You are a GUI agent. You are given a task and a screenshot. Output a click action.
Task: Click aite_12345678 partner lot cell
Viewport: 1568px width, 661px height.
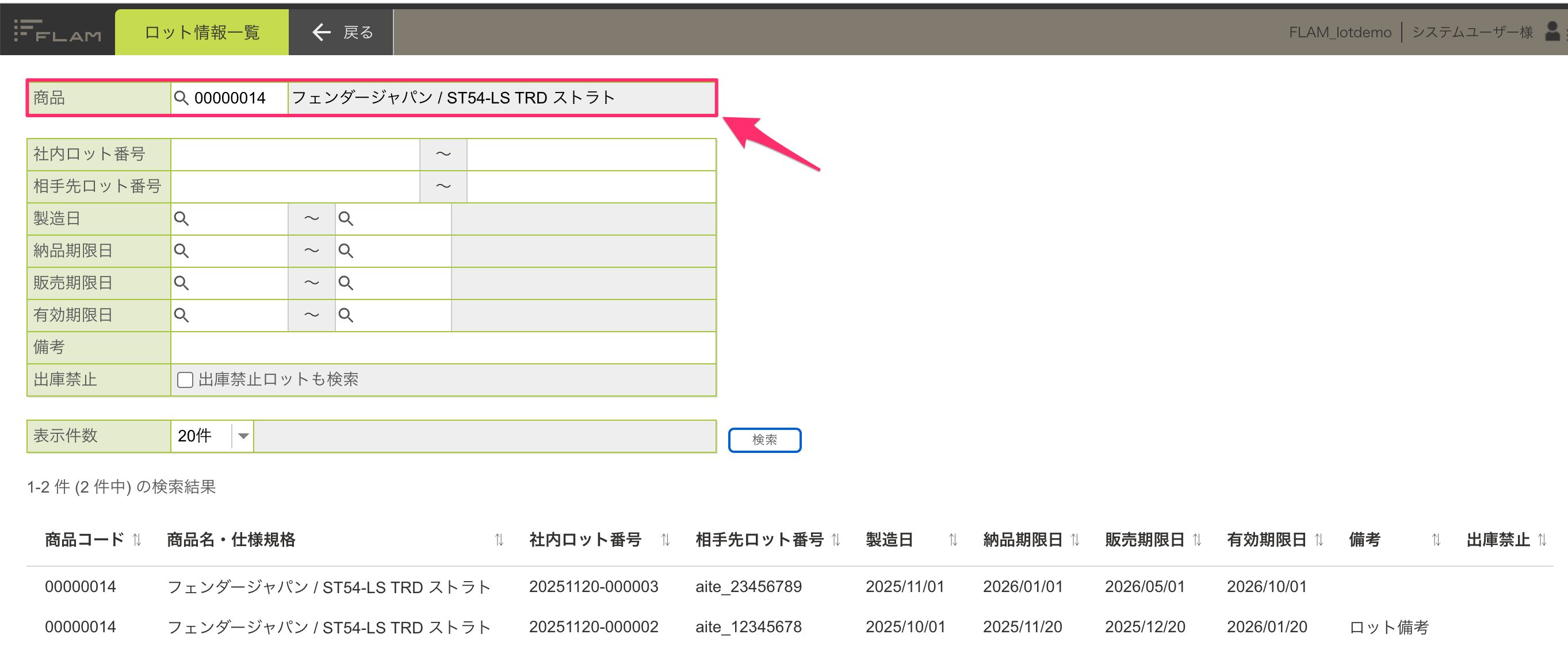point(748,627)
